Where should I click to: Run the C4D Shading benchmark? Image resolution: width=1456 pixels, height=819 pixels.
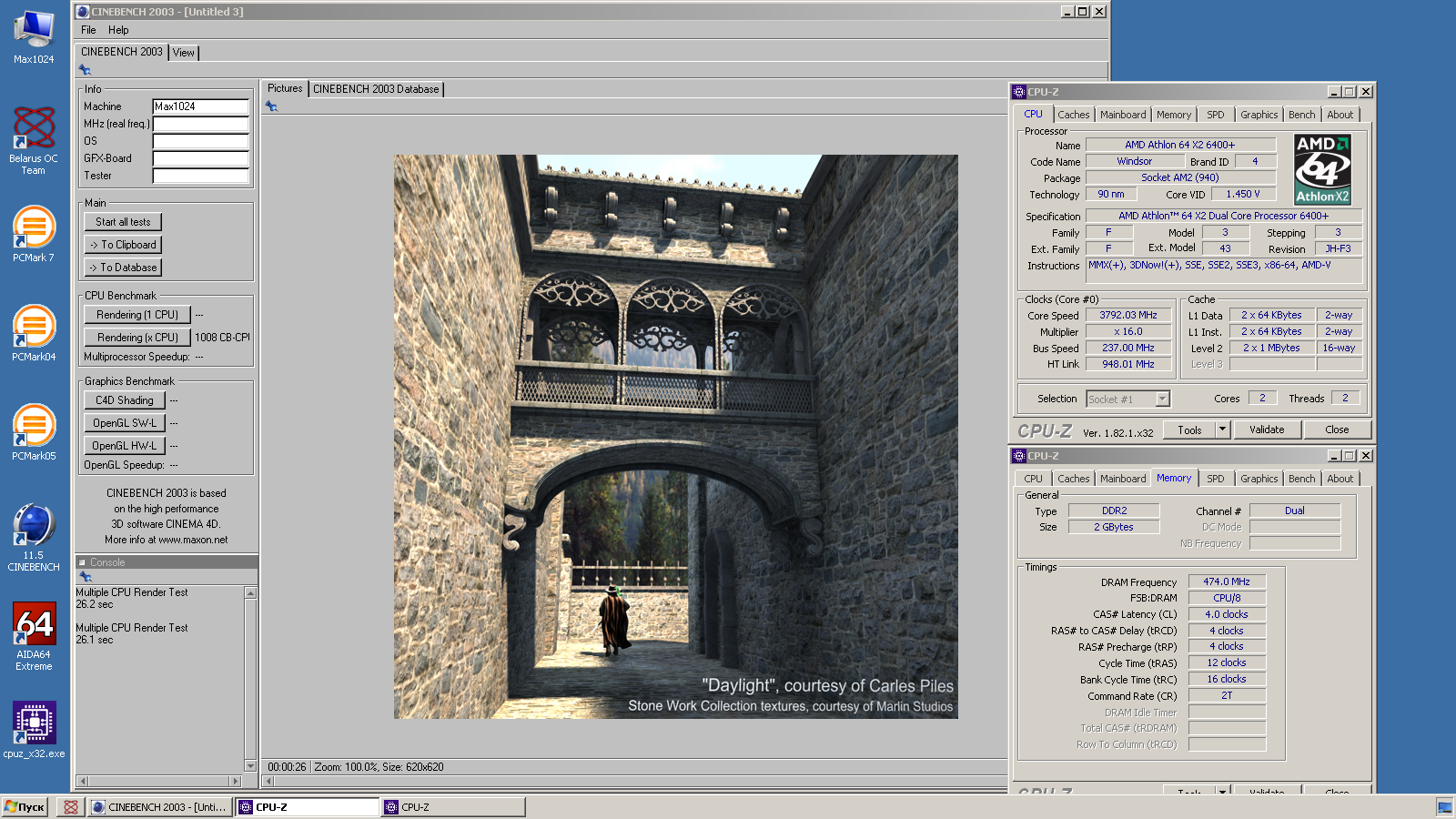pos(125,400)
